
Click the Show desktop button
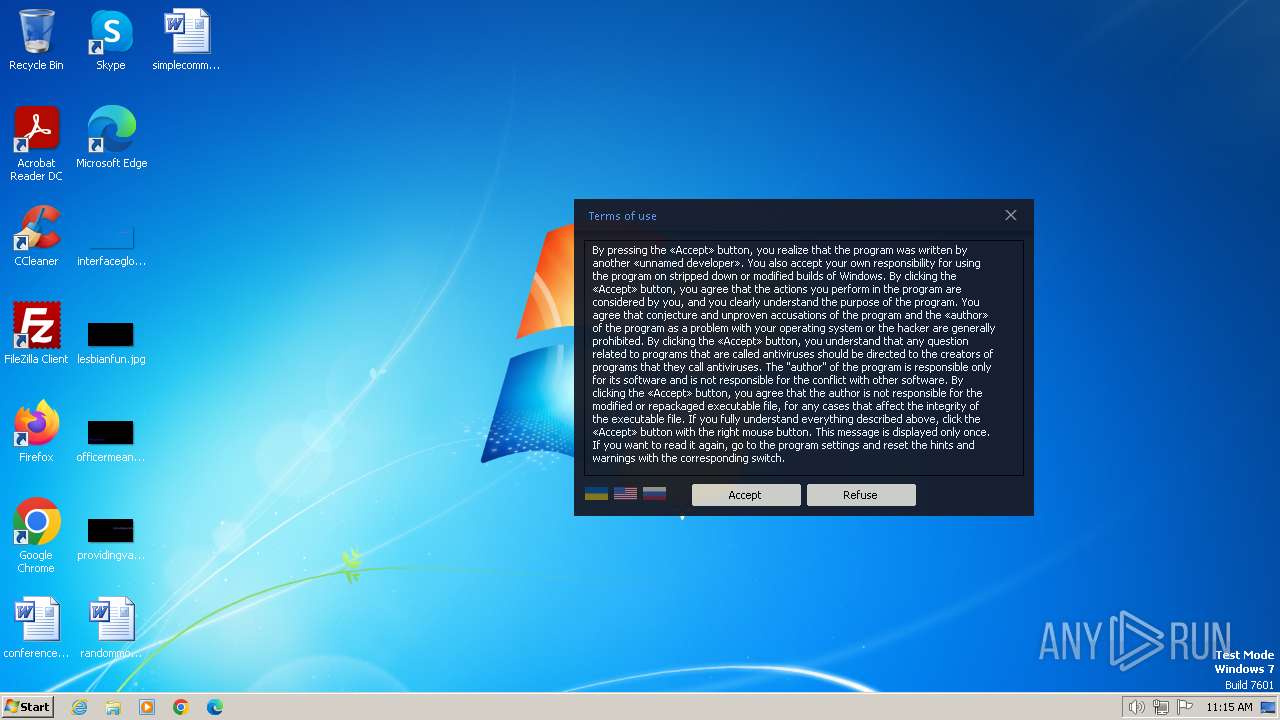click(x=1268, y=707)
